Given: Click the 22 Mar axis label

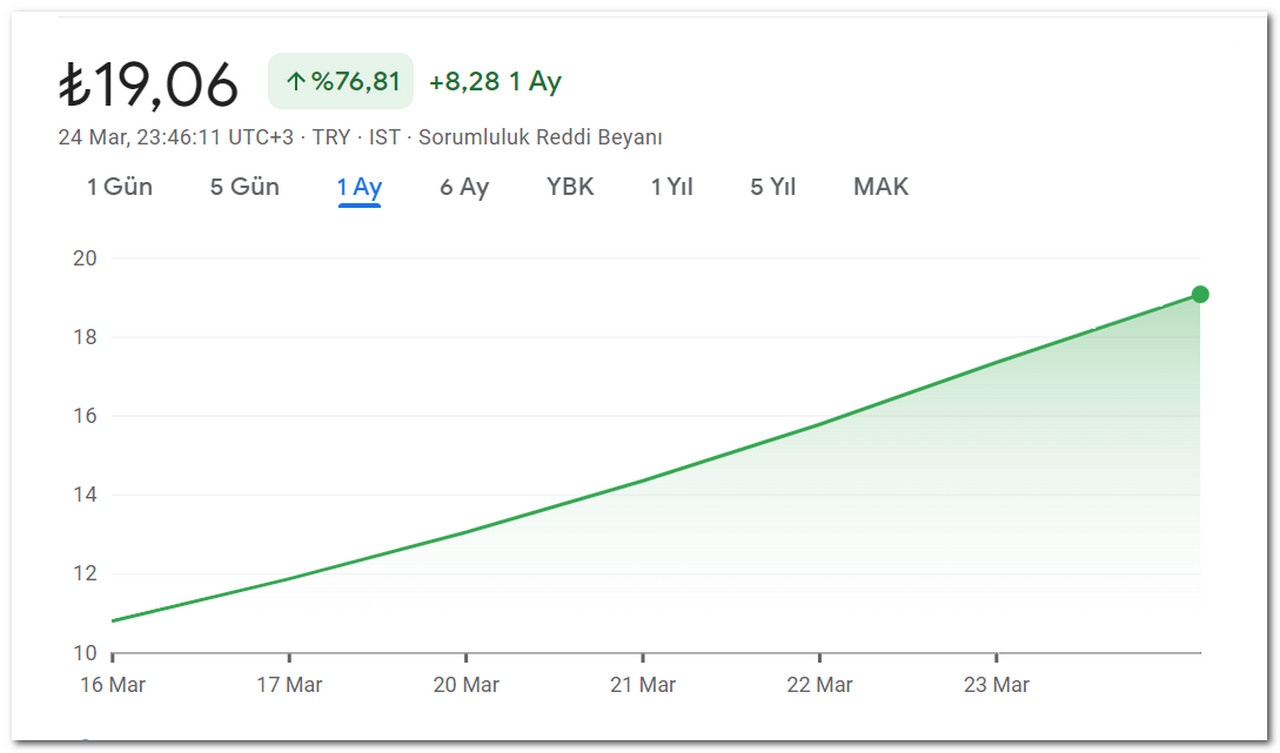Looking at the screenshot, I should (x=820, y=685).
